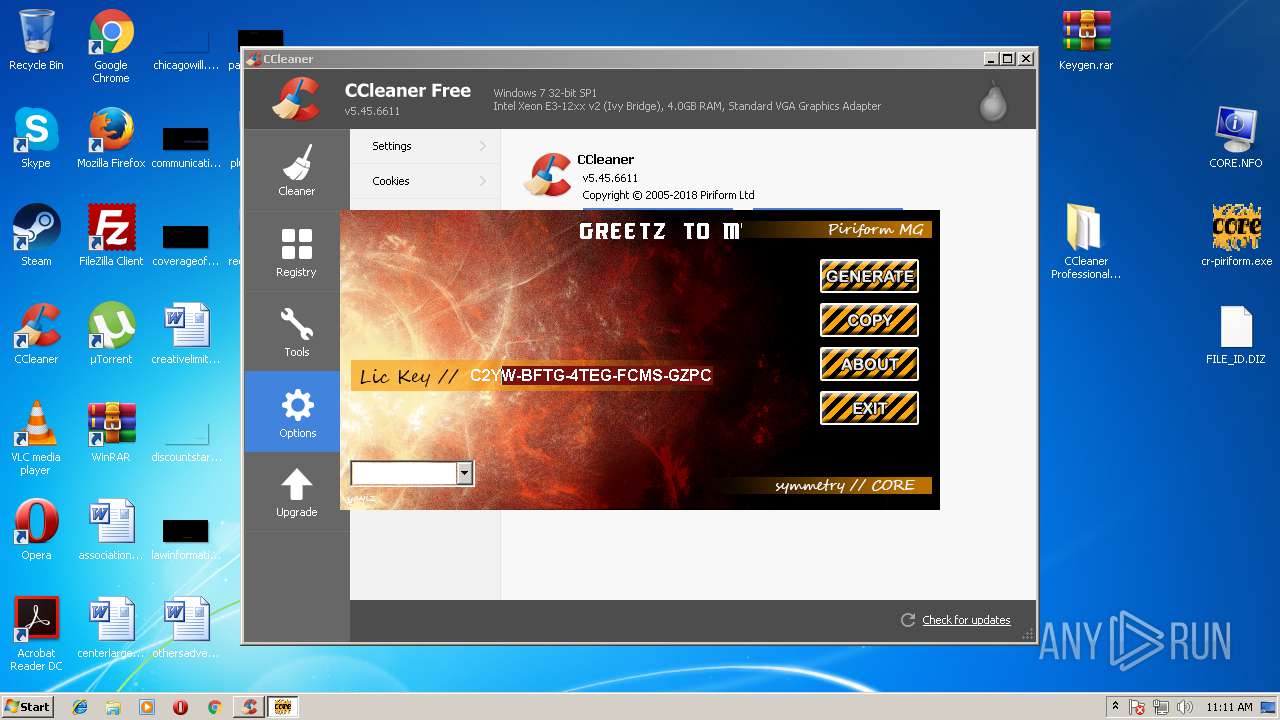The height and width of the screenshot is (720, 1280).
Task: Show hidden system tray icons
Action: point(1115,707)
